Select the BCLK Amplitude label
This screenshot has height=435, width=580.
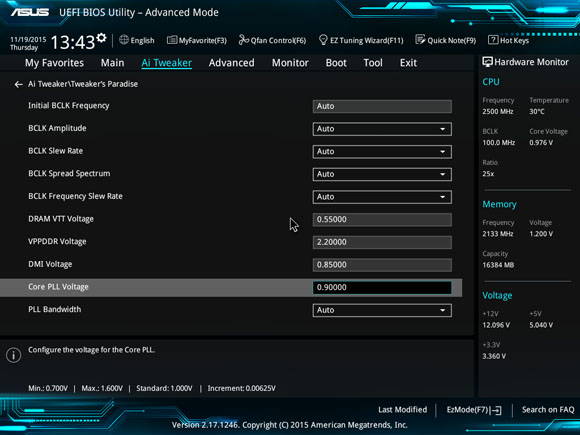[57, 128]
